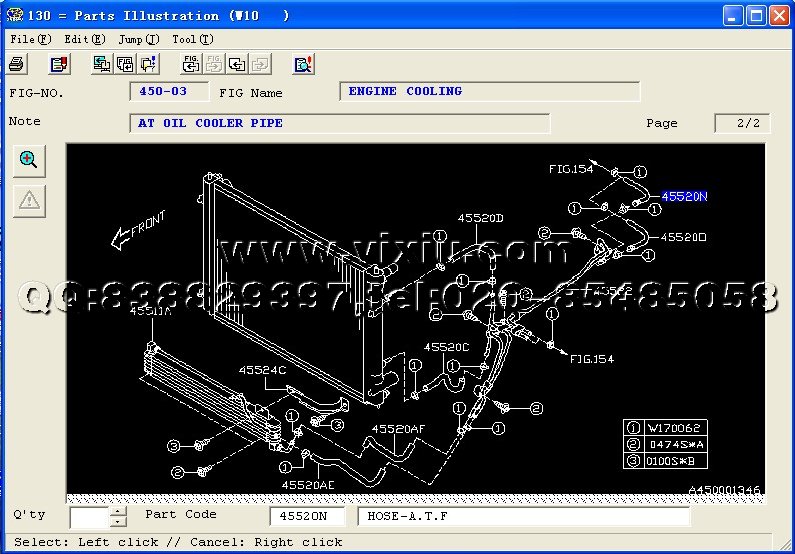
Task: Select part 45520AF in the illustration
Action: (x=398, y=429)
